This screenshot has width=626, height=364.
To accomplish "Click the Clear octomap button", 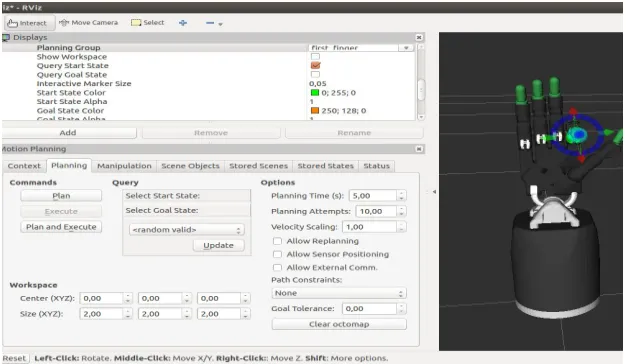I will click(x=339, y=324).
